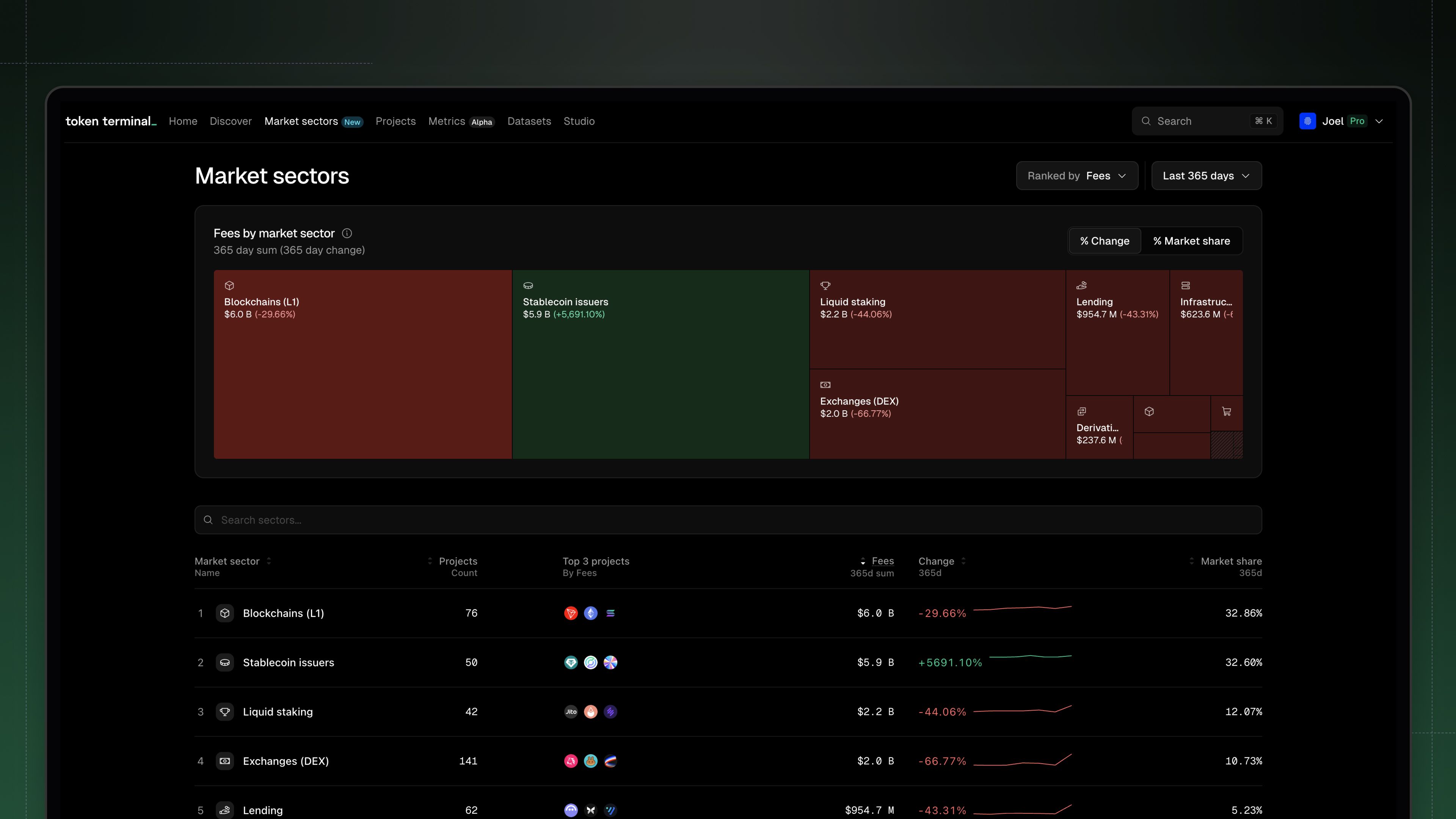Click the Blockchains (L1) row cube icon
The image size is (1456, 819).
pyautogui.click(x=224, y=613)
